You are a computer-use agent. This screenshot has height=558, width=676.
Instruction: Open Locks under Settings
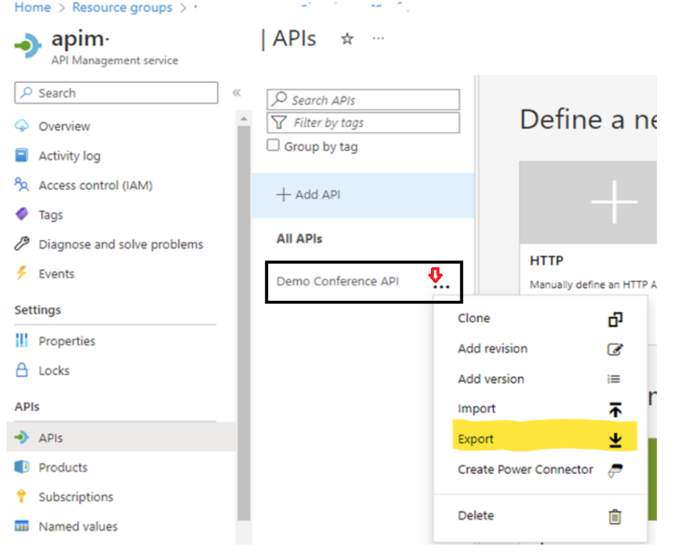click(54, 371)
